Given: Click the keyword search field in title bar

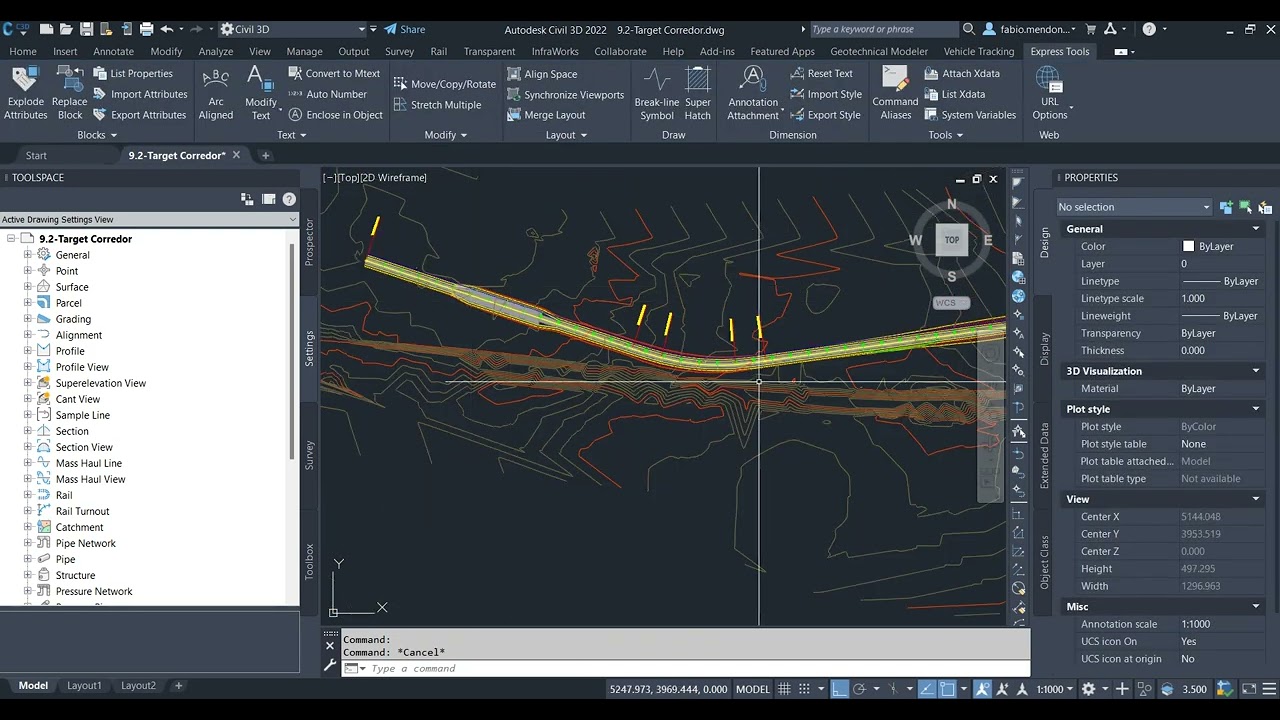Looking at the screenshot, I should click(x=883, y=29).
